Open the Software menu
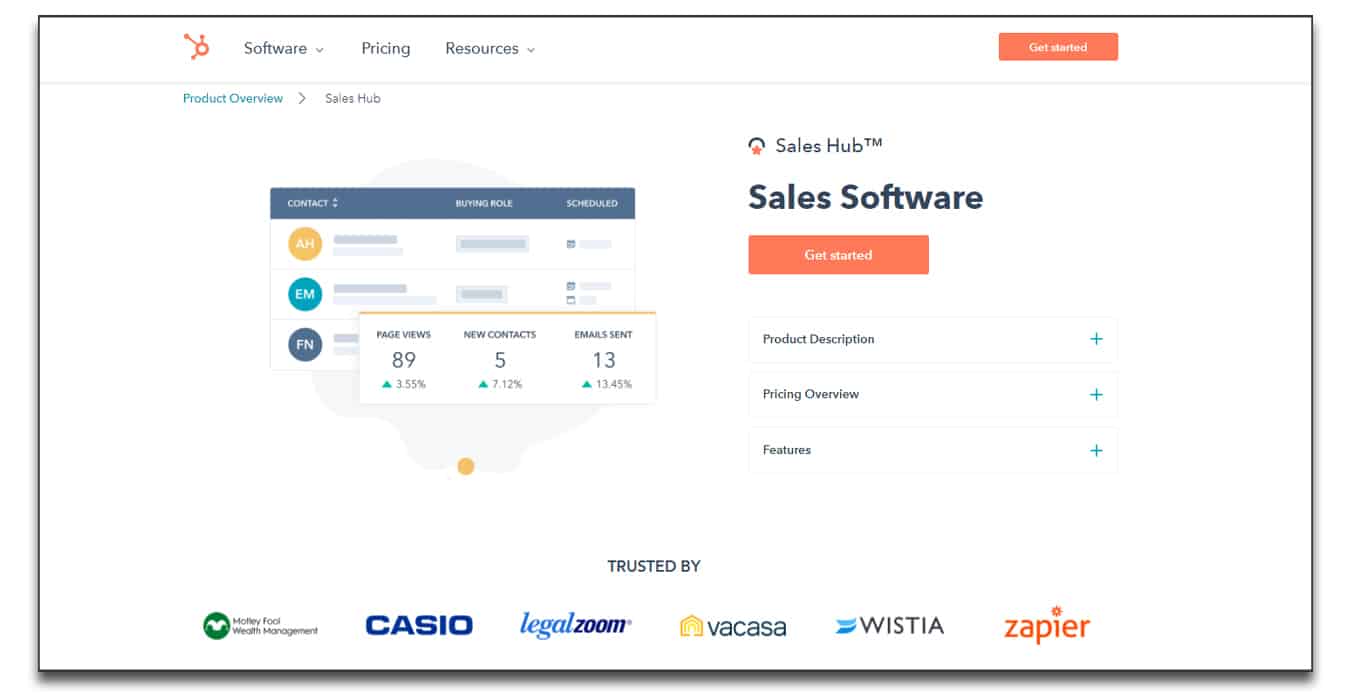The width and height of the screenshot is (1351, 695). [x=284, y=48]
